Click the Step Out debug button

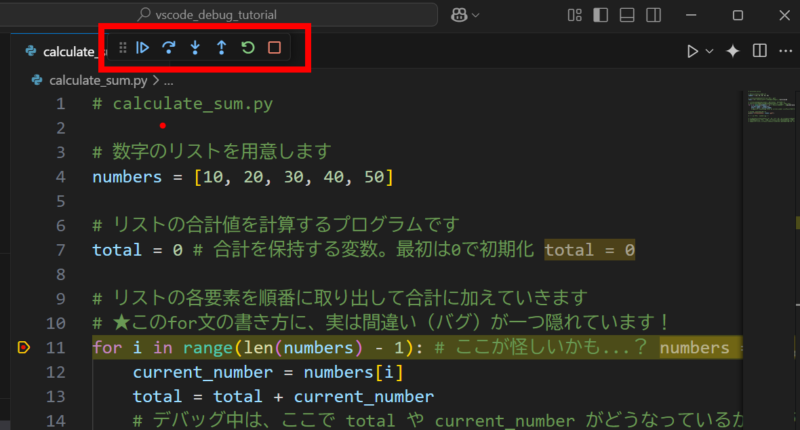pos(221,48)
